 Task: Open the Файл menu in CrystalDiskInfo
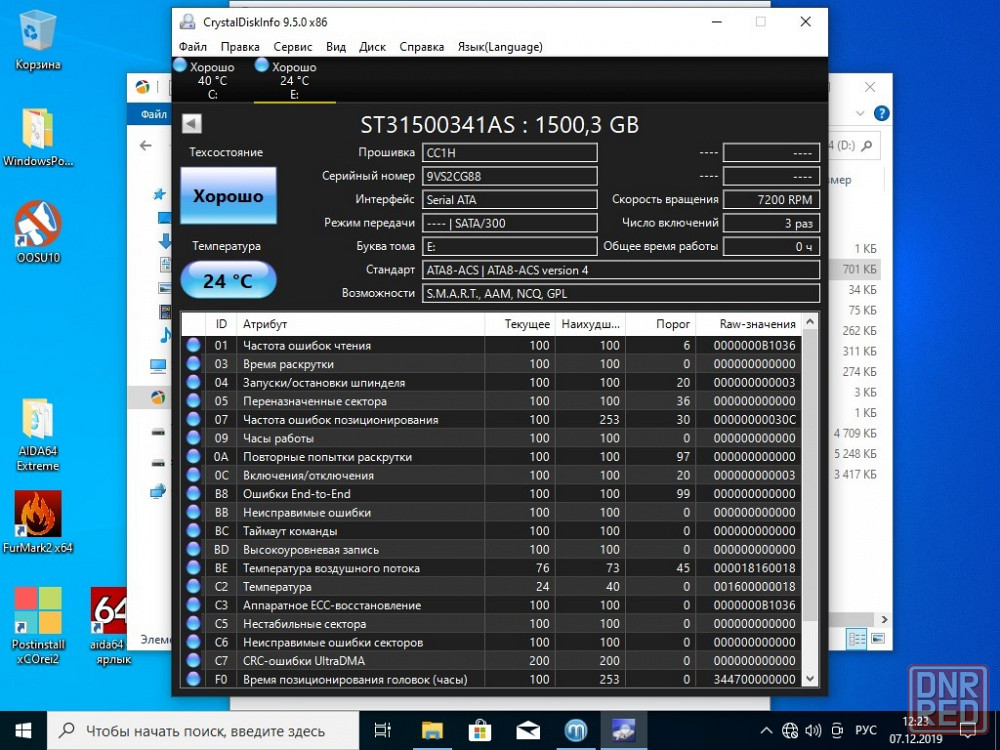(x=193, y=47)
